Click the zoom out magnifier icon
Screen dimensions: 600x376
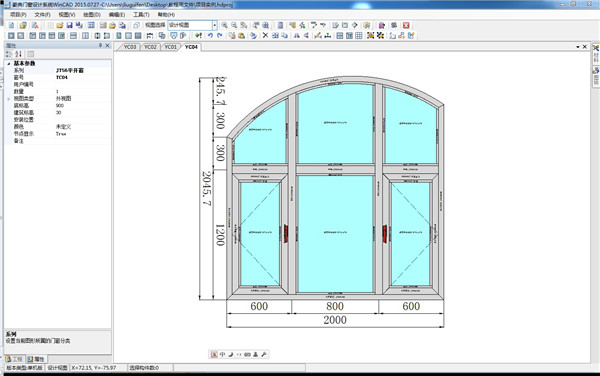click(234, 25)
